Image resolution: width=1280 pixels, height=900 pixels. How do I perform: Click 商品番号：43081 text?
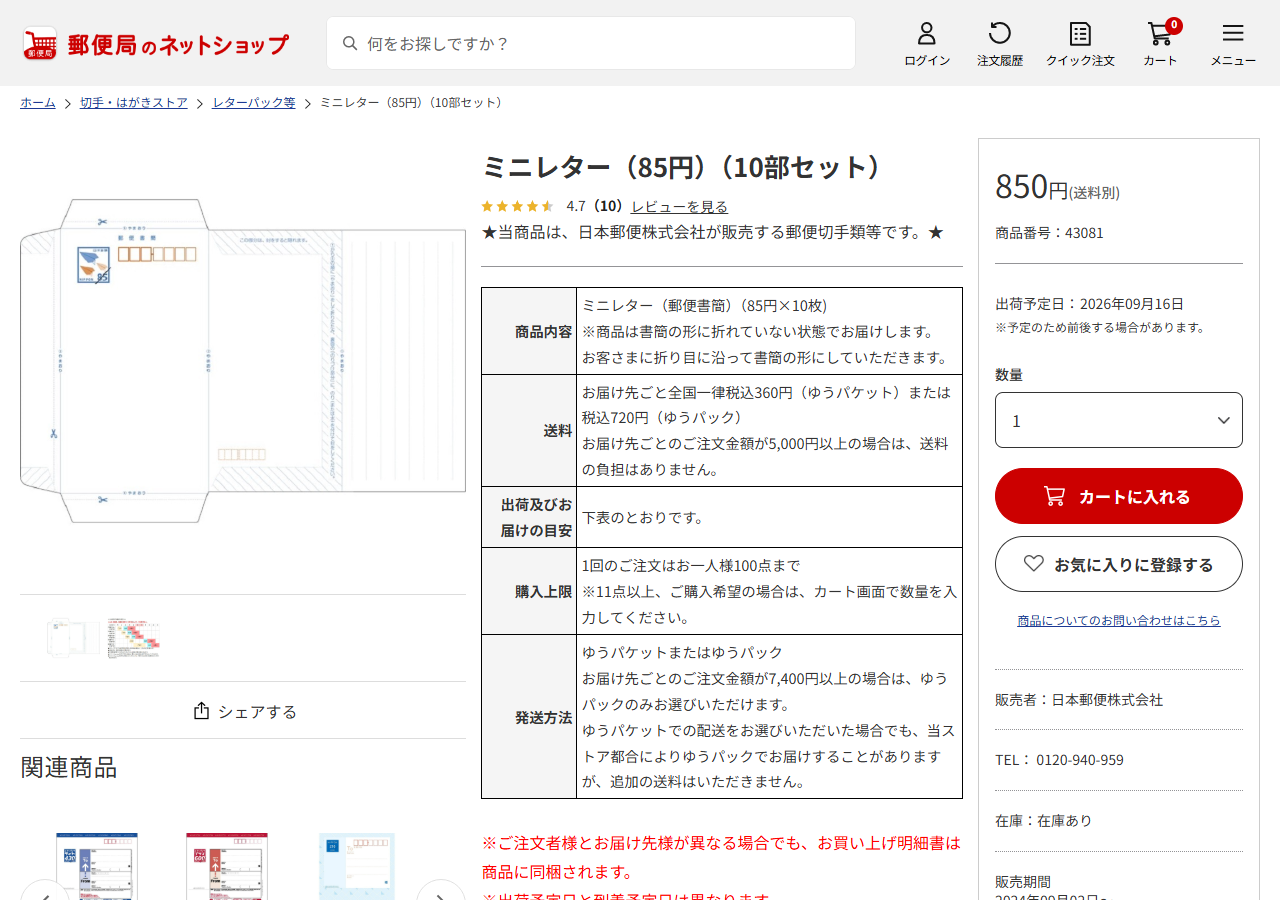click(x=1049, y=233)
